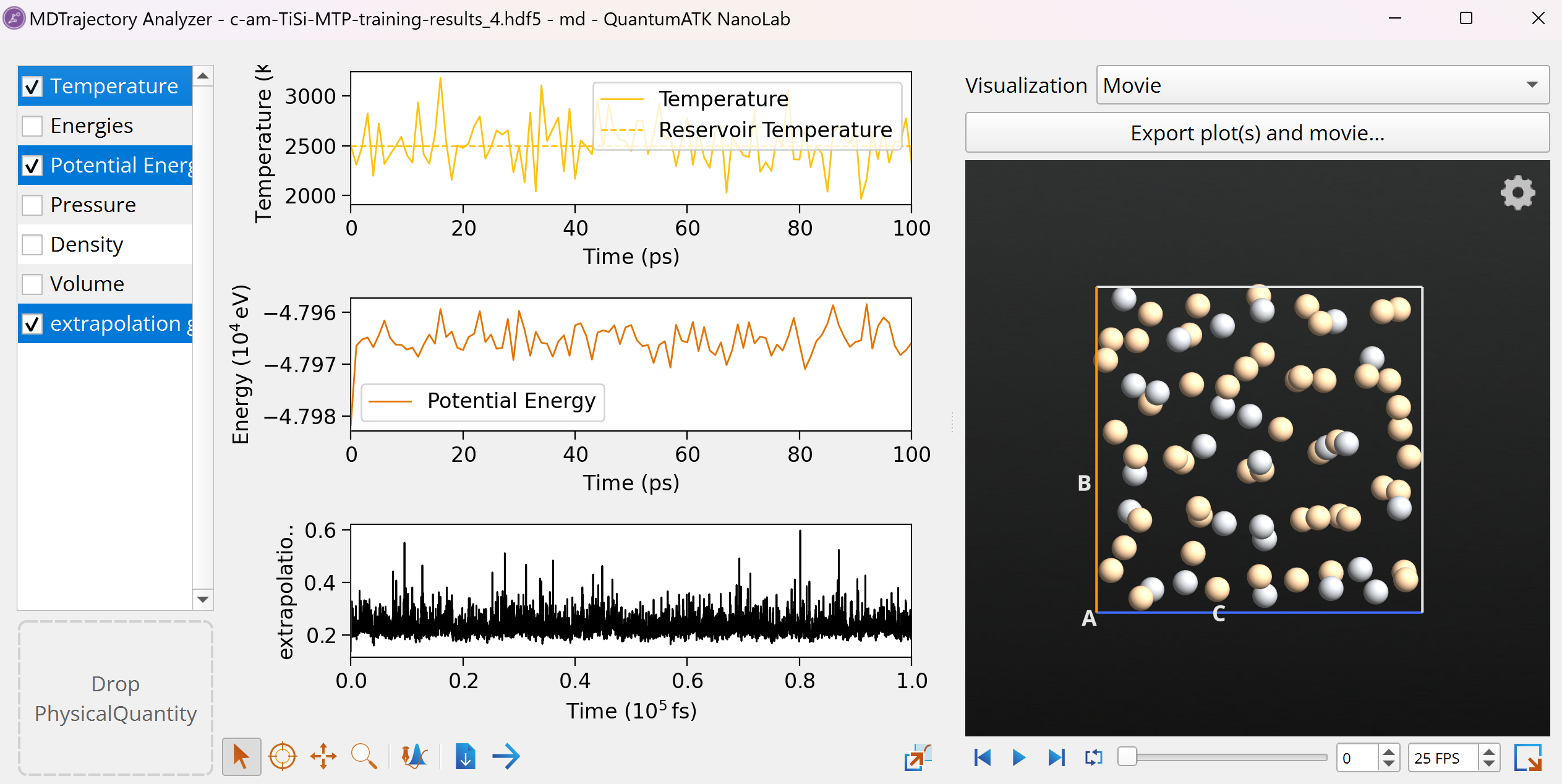Viewport: 1562px width, 784px height.
Task: Click the blue right arrow icon
Action: [x=506, y=756]
